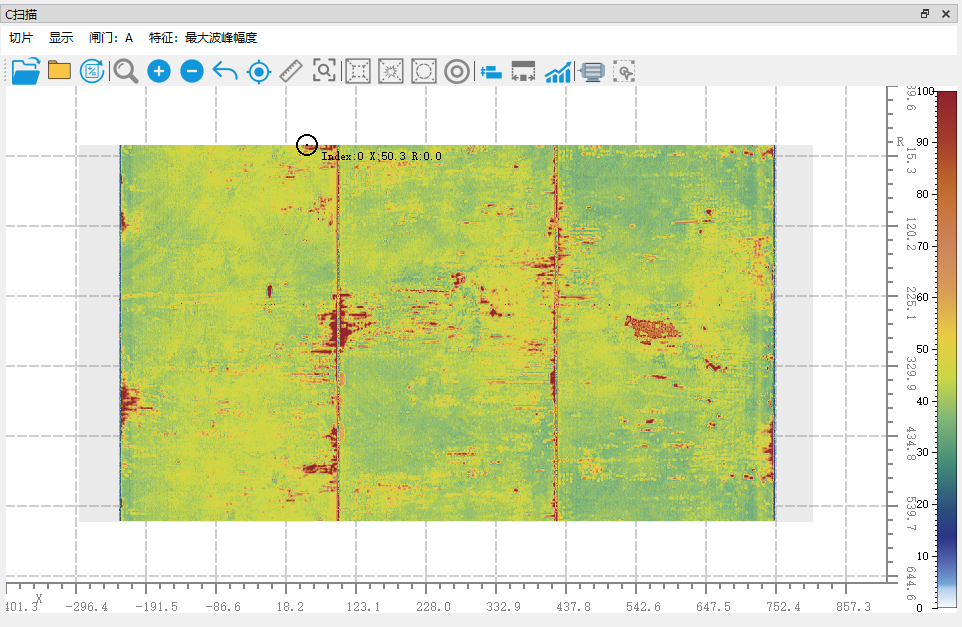Float the C扫描 panel window
The height and width of the screenshot is (627, 962).
coord(925,13)
